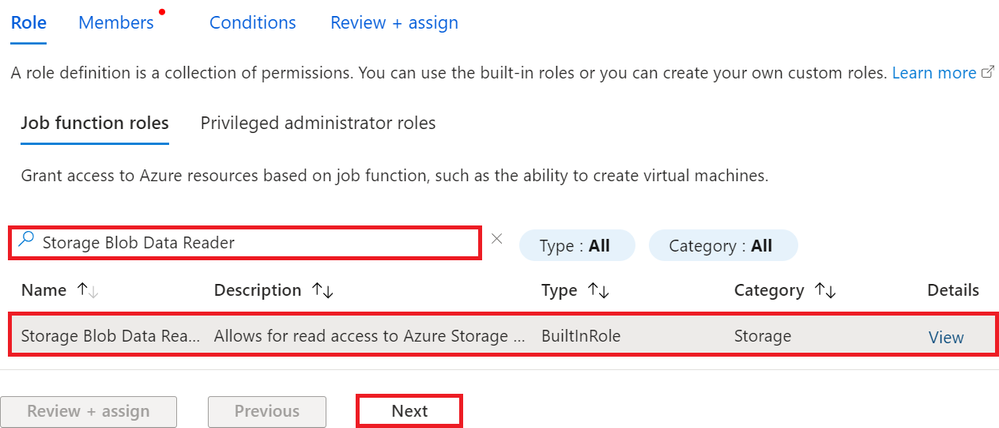
Task: Show Privileged administrator roles
Action: click(318, 123)
